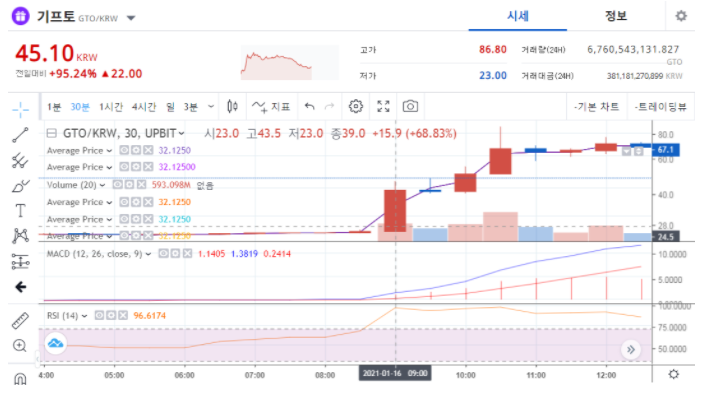Image resolution: width=708 pixels, height=401 pixels.
Task: Undo the last chart action
Action: click(309, 107)
